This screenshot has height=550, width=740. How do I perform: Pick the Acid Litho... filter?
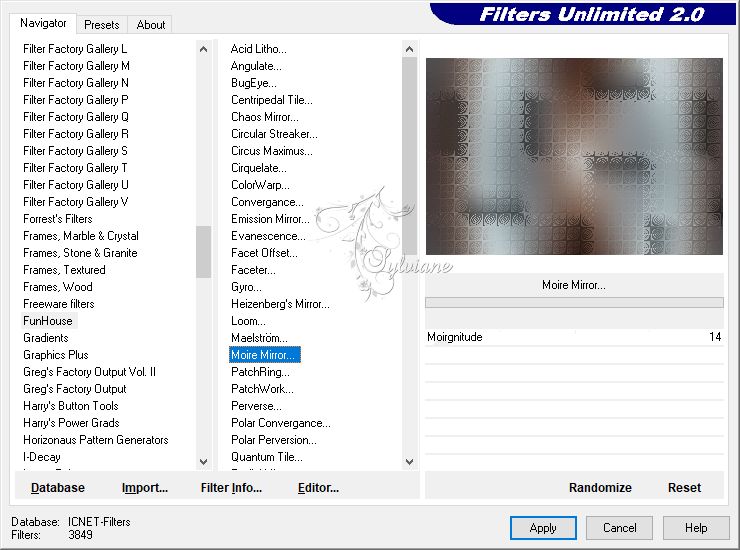coord(259,49)
